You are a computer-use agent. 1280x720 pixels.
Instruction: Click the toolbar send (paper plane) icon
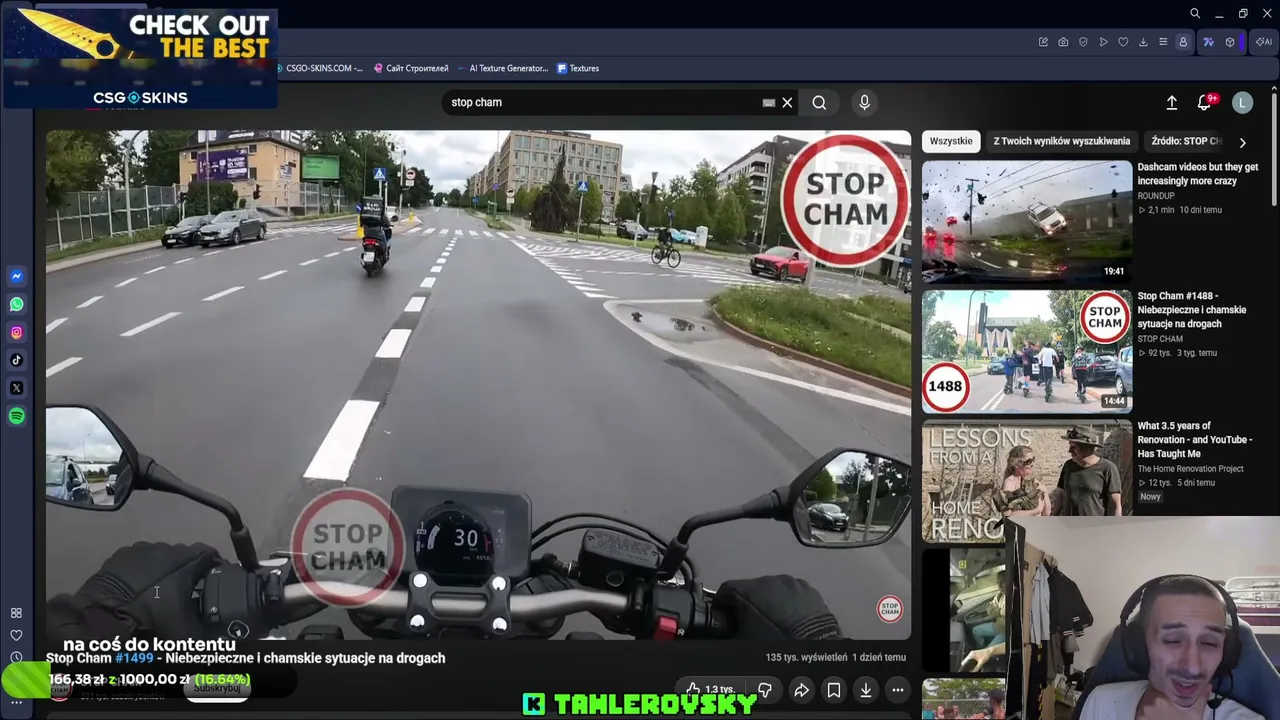click(x=1103, y=42)
